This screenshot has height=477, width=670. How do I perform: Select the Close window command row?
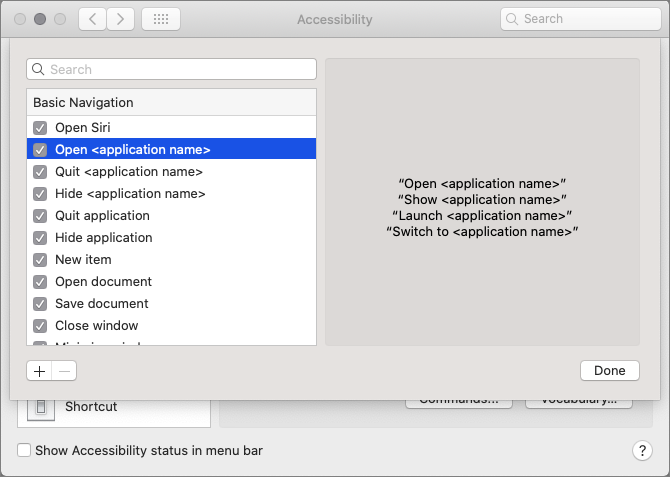tap(97, 326)
